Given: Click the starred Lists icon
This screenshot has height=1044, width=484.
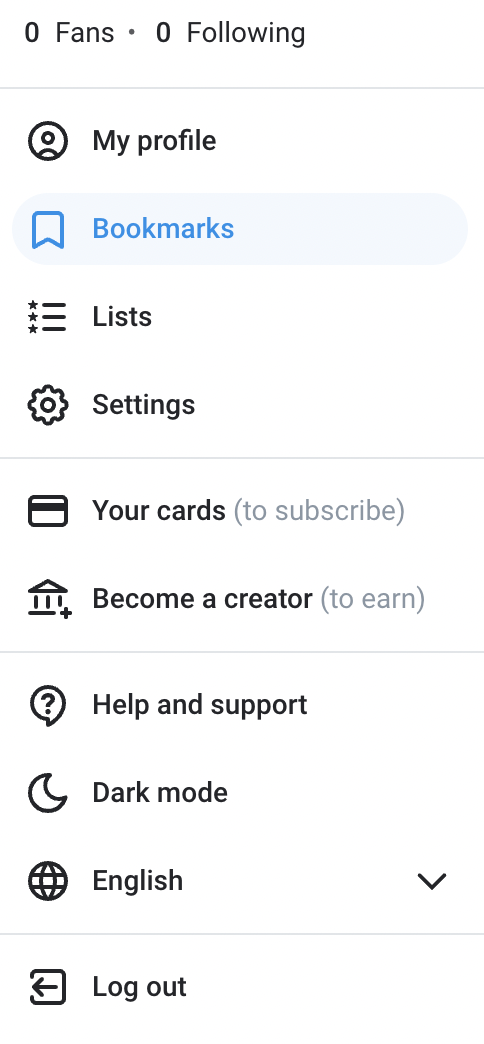Looking at the screenshot, I should point(47,317).
